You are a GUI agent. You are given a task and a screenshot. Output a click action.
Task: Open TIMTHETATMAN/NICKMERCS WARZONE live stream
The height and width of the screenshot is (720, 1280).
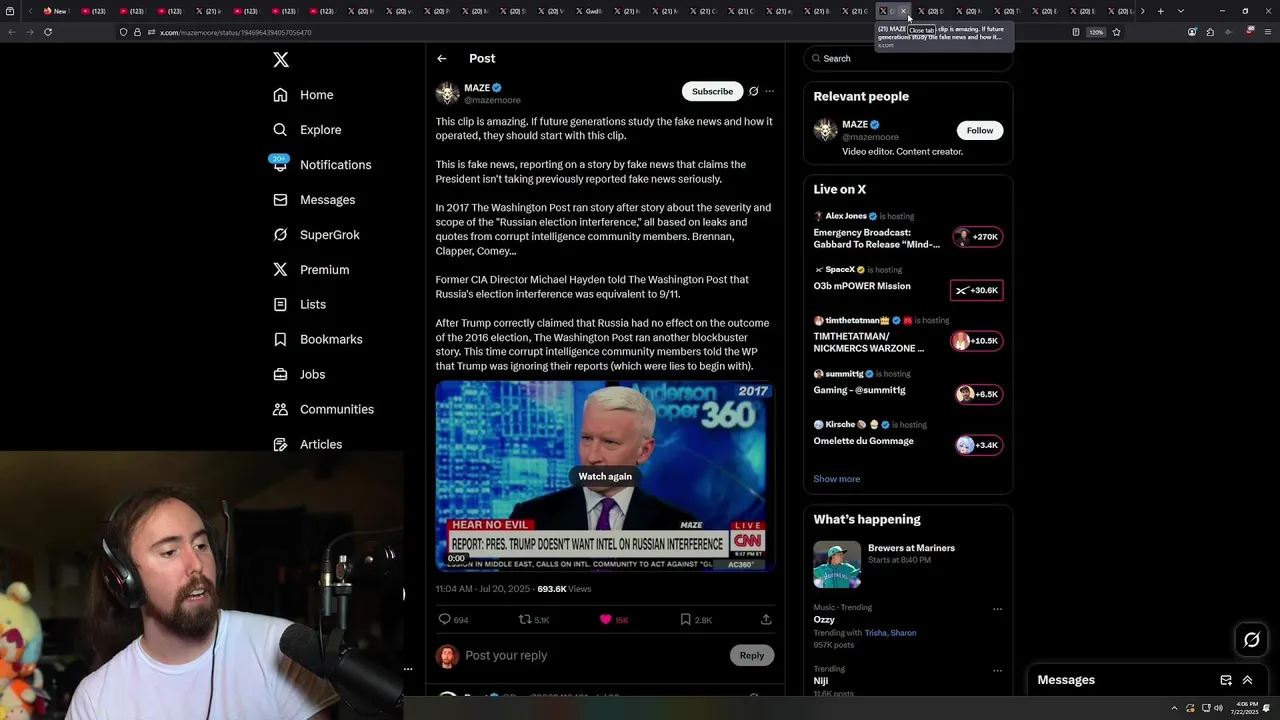[908, 336]
